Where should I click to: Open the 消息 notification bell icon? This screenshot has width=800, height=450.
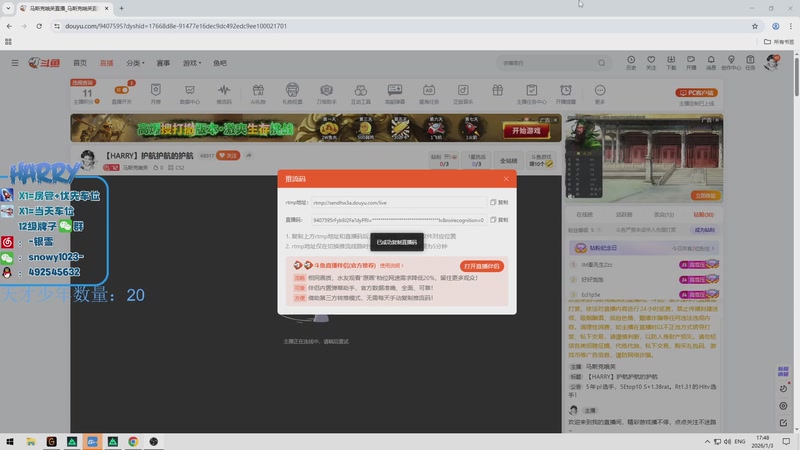click(x=711, y=62)
